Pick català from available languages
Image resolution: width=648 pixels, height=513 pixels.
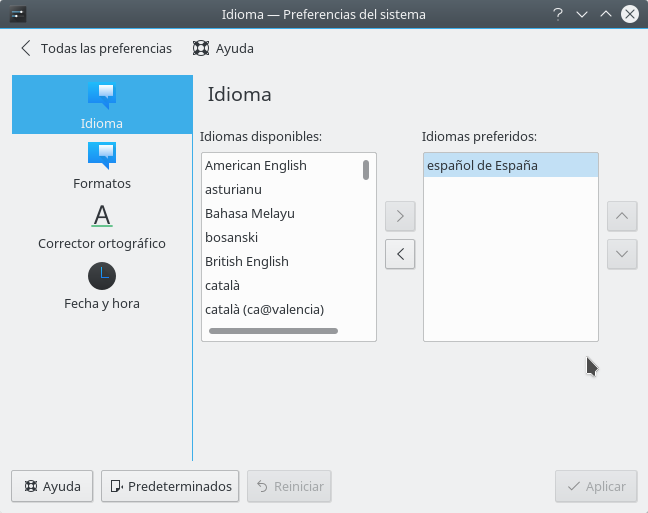[x=225, y=286]
